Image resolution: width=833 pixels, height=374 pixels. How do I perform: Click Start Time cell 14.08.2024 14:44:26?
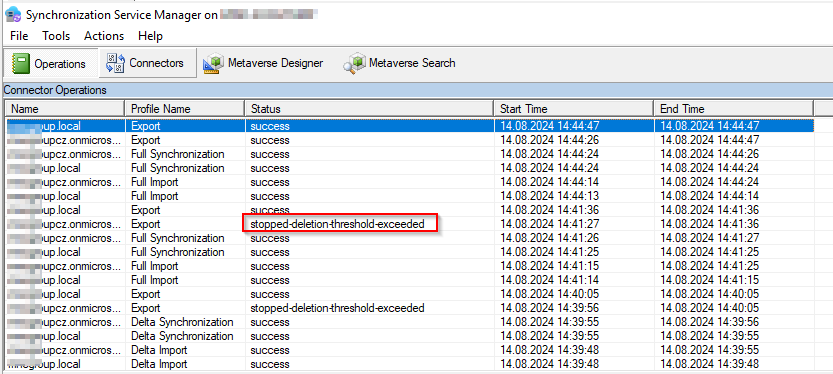point(550,140)
